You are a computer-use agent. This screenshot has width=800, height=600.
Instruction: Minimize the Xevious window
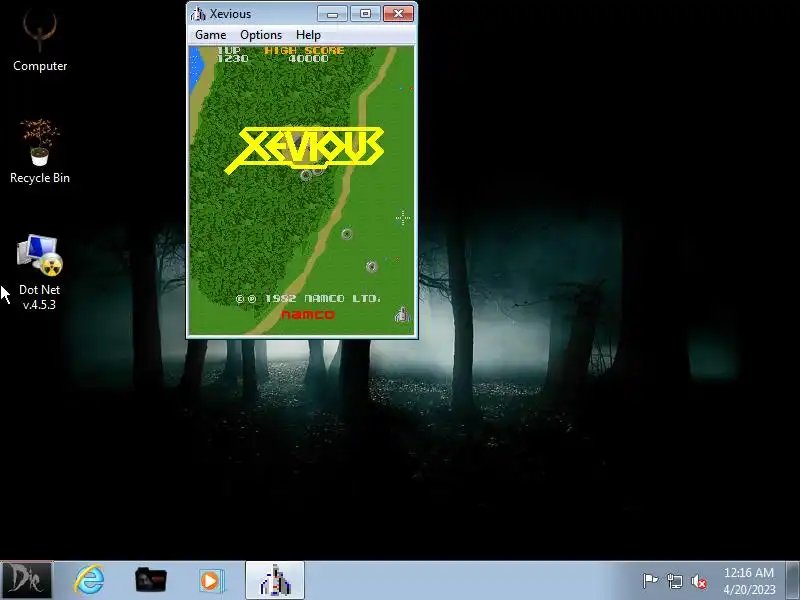[x=332, y=13]
